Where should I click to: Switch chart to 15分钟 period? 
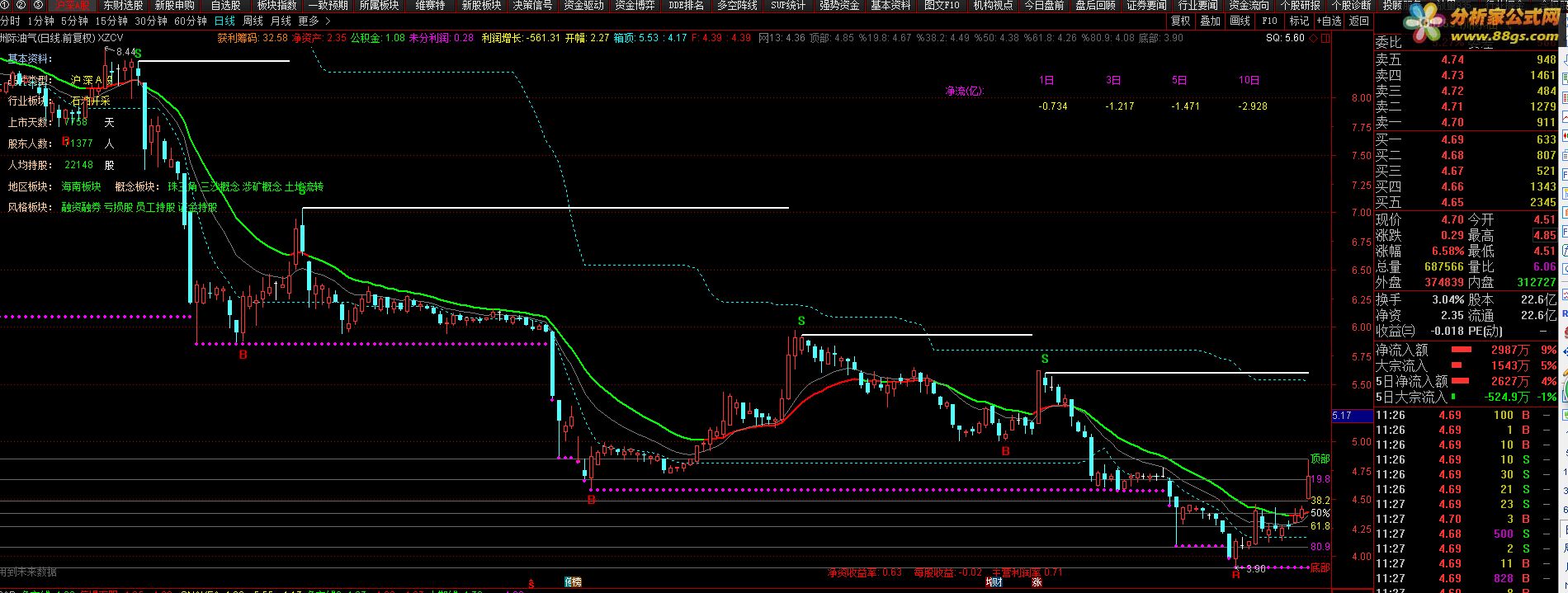[111, 21]
